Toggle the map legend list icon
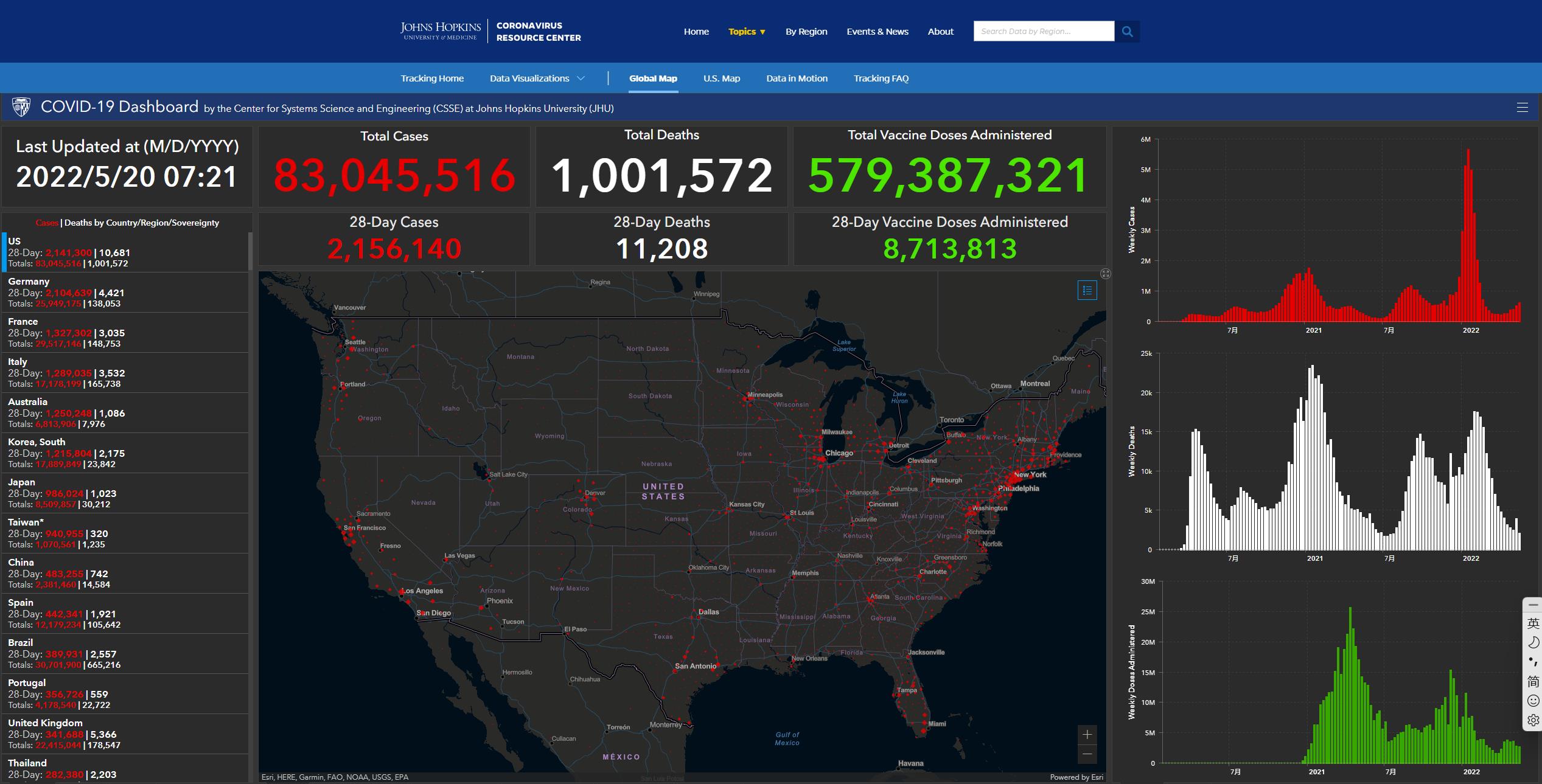The image size is (1542, 784). pyautogui.click(x=1087, y=290)
